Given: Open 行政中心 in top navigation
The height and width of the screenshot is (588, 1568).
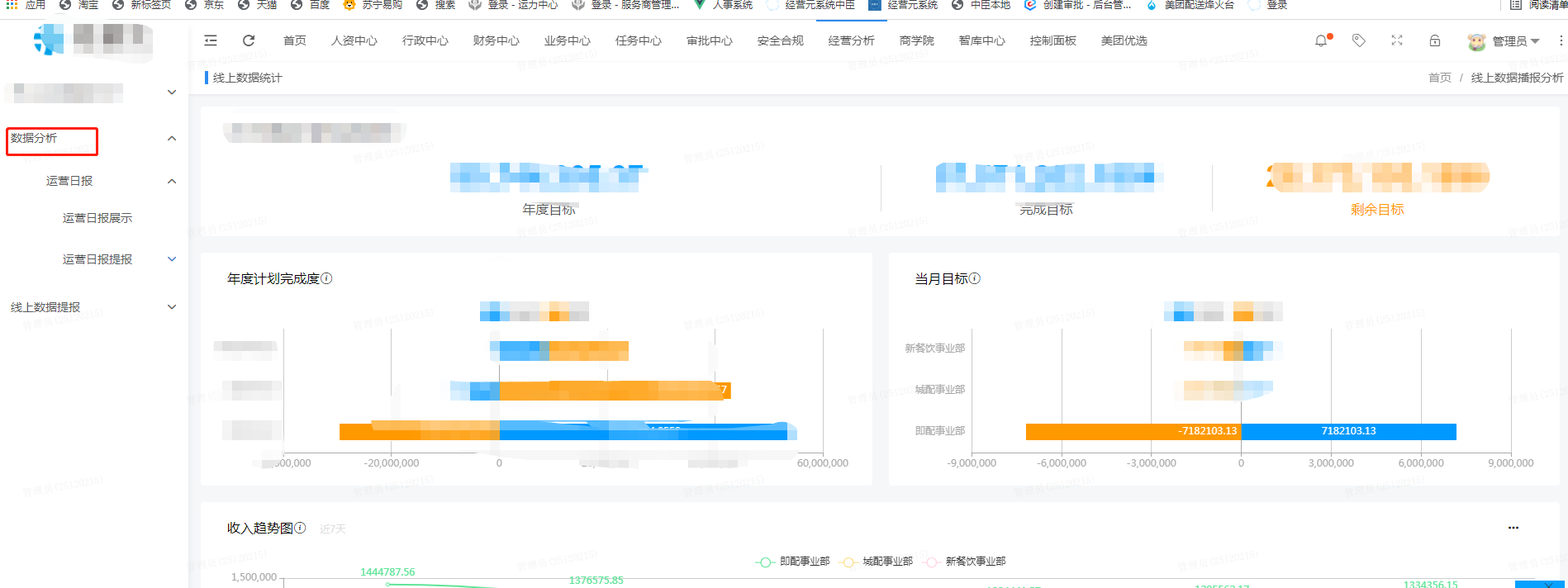Looking at the screenshot, I should tap(425, 40).
